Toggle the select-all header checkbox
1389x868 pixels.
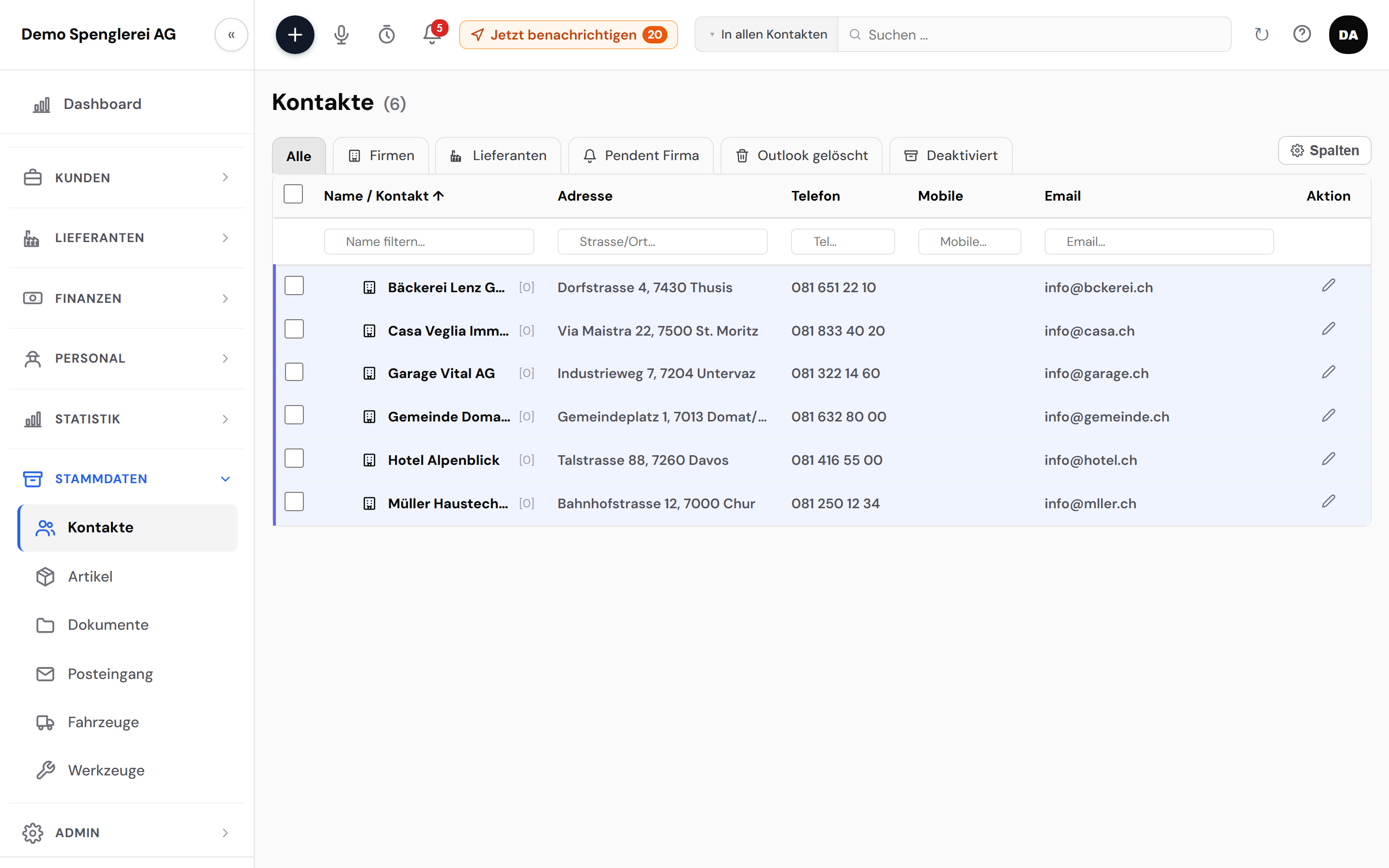[x=293, y=194]
